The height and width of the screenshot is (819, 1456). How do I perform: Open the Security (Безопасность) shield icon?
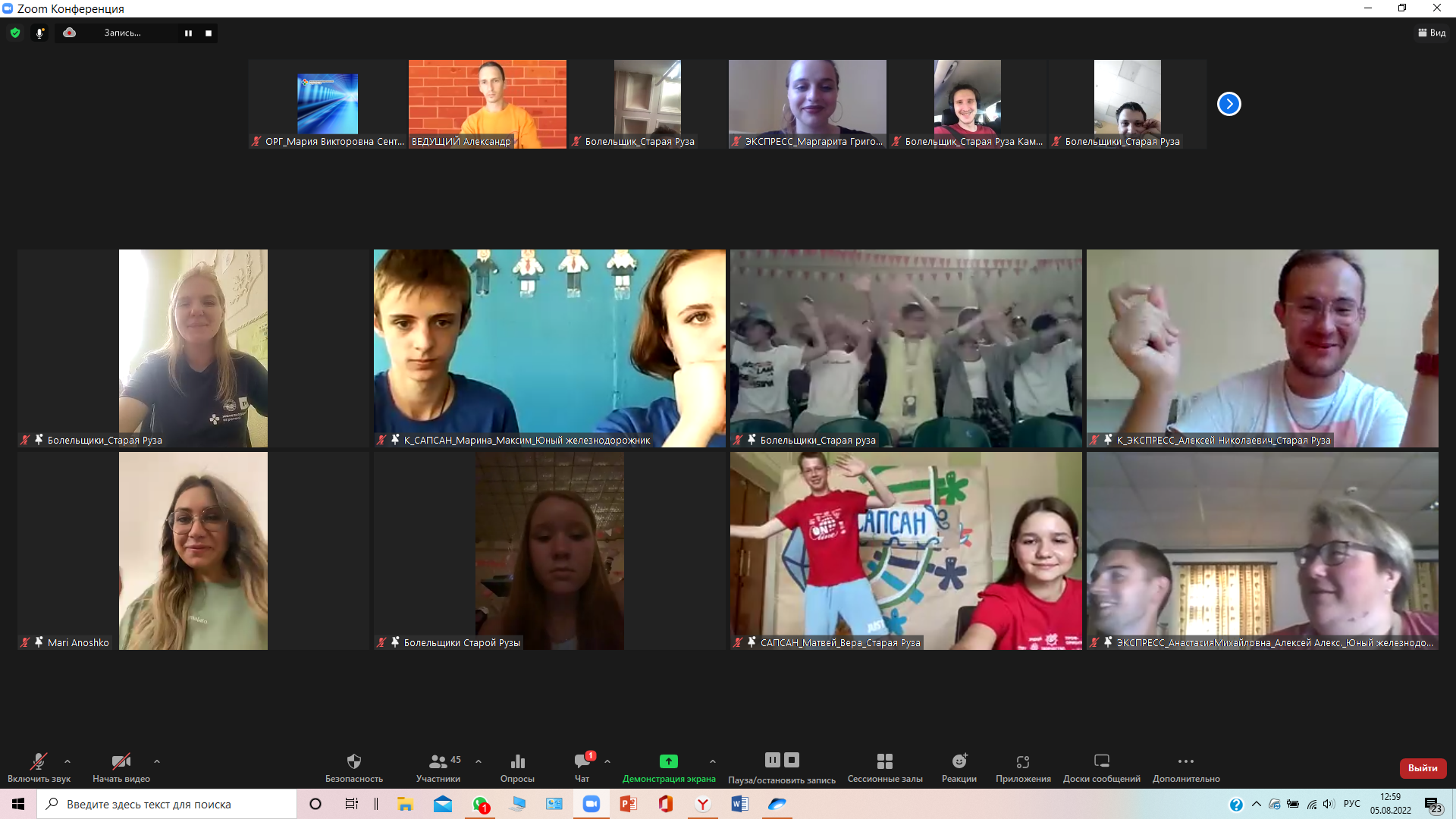(x=353, y=761)
